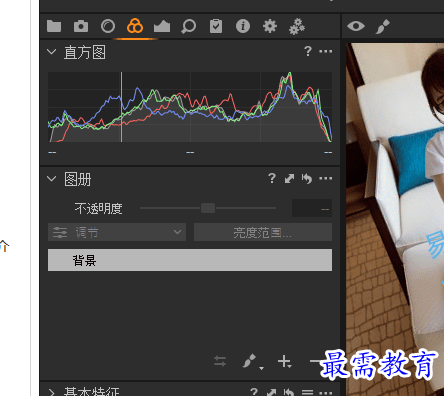Click the 图册 panel expand arrows icon
Screen dimensions: 444x396
click(x=289, y=179)
